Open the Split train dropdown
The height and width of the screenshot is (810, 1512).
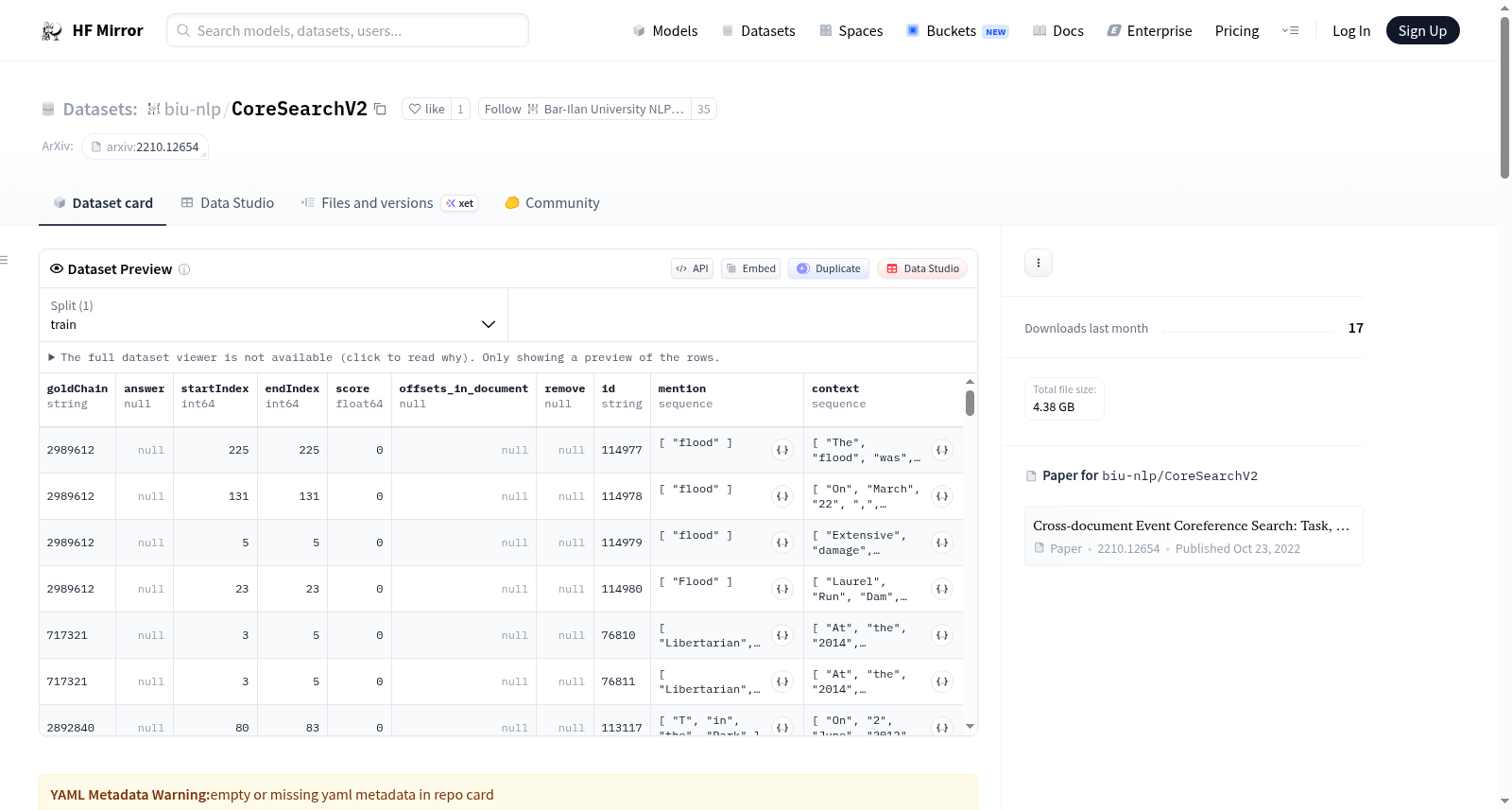click(273, 315)
